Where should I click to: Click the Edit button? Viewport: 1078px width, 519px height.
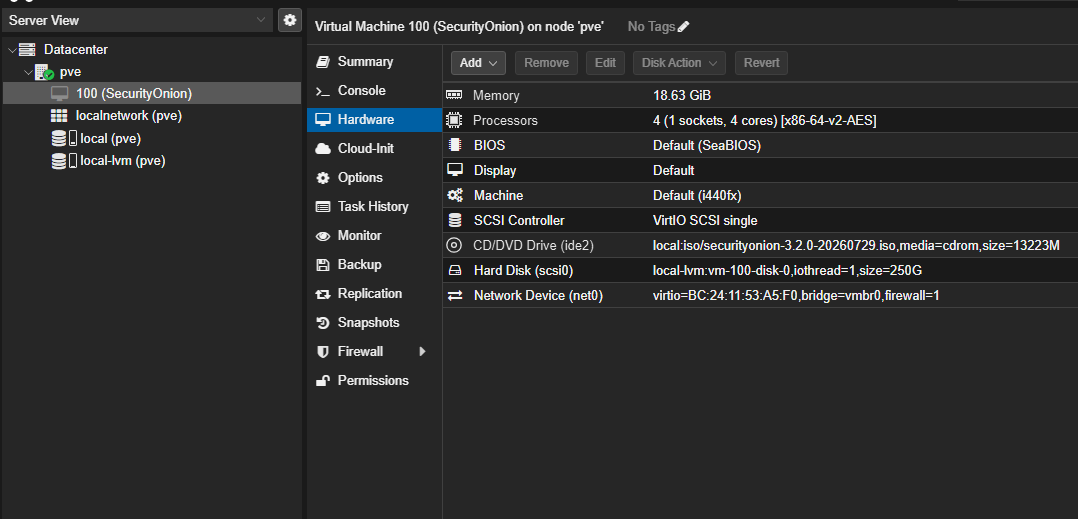click(605, 63)
